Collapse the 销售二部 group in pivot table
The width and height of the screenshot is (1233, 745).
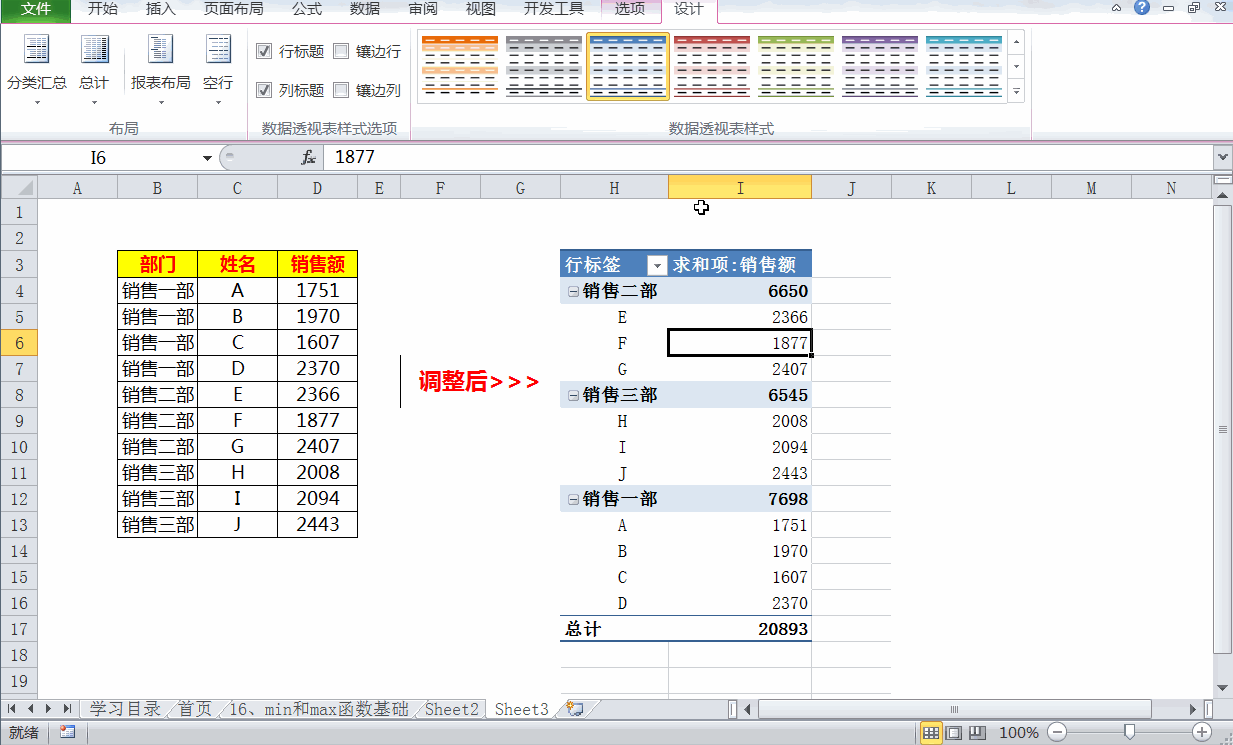pos(573,291)
